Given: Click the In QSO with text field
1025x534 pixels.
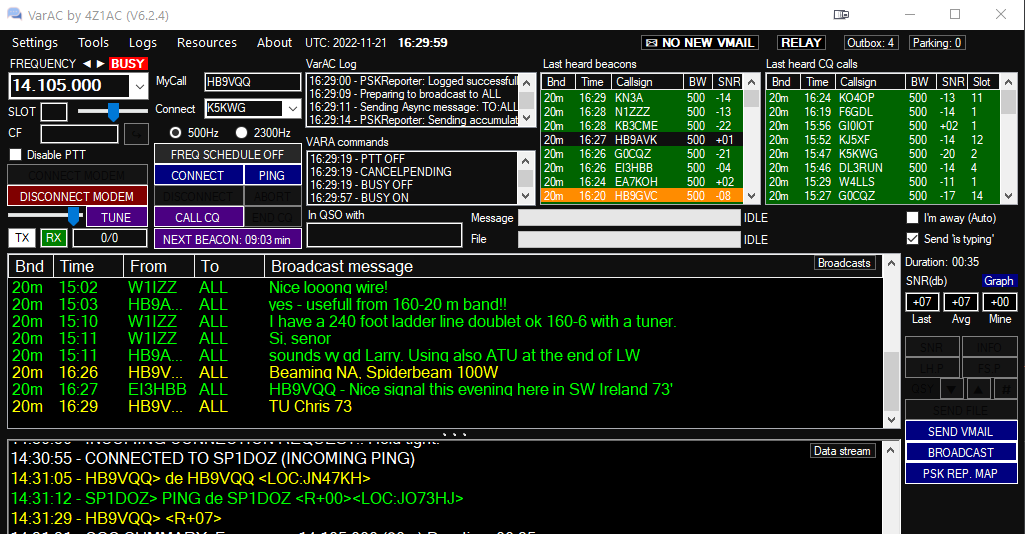Looking at the screenshot, I should [x=384, y=235].
